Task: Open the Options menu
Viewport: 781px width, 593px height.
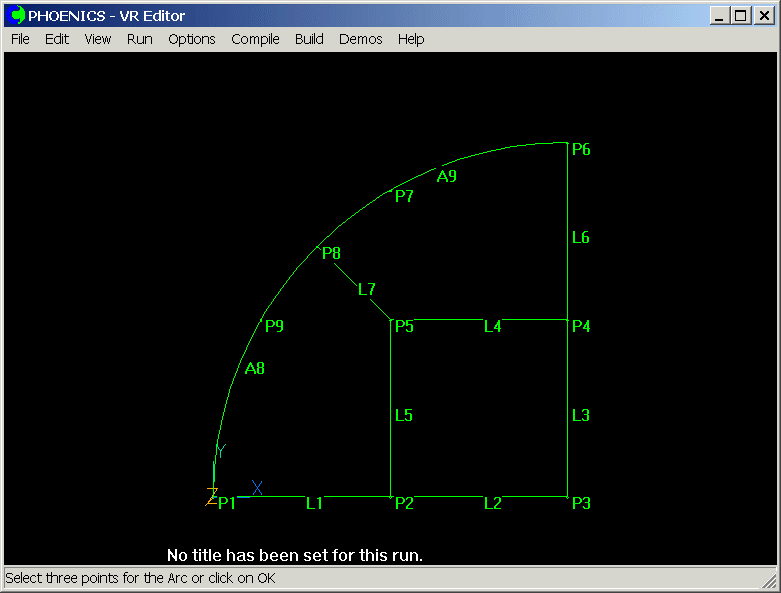Action: 191,39
